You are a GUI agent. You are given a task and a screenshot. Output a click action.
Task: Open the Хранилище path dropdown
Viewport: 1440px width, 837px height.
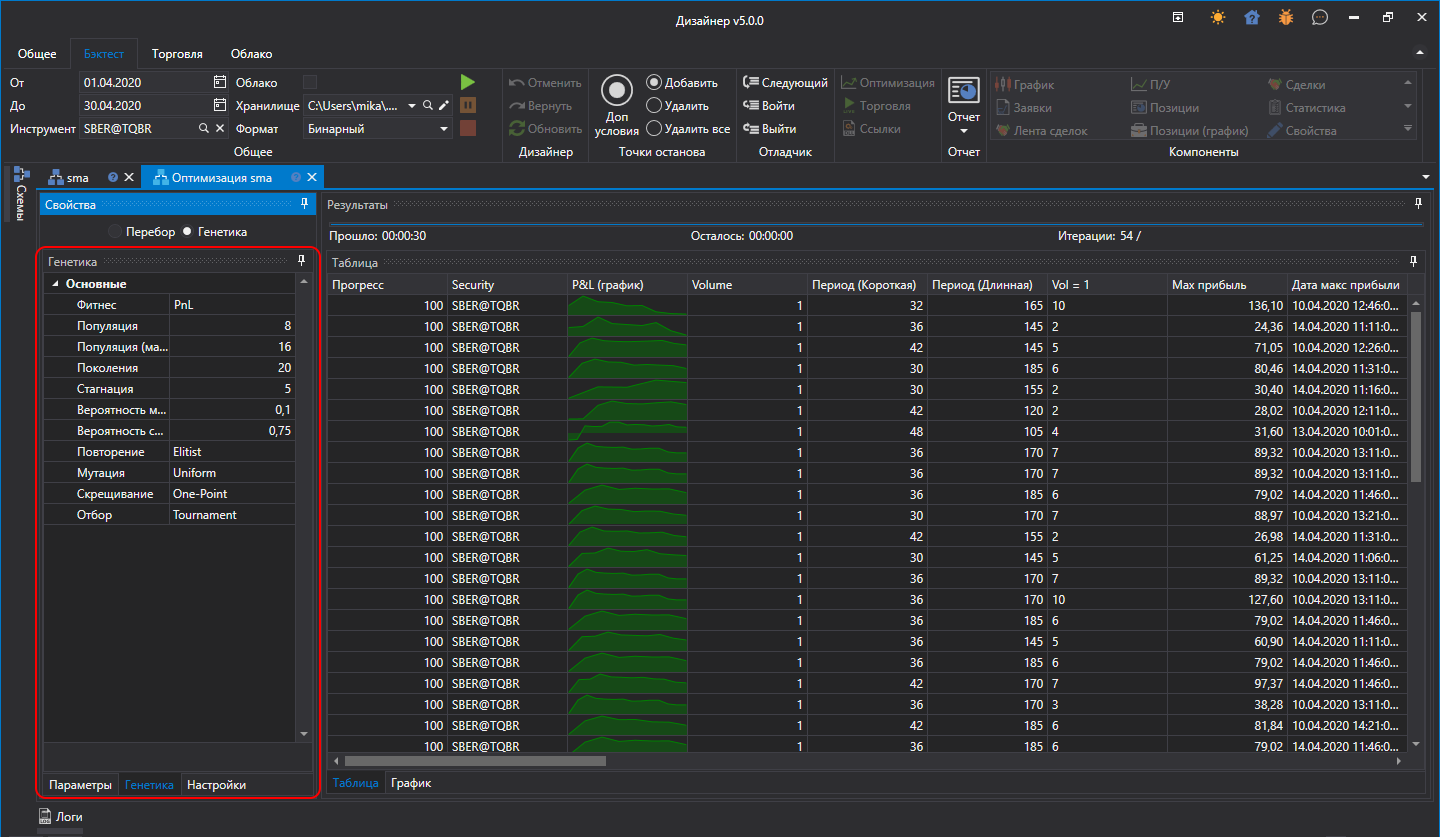click(412, 105)
